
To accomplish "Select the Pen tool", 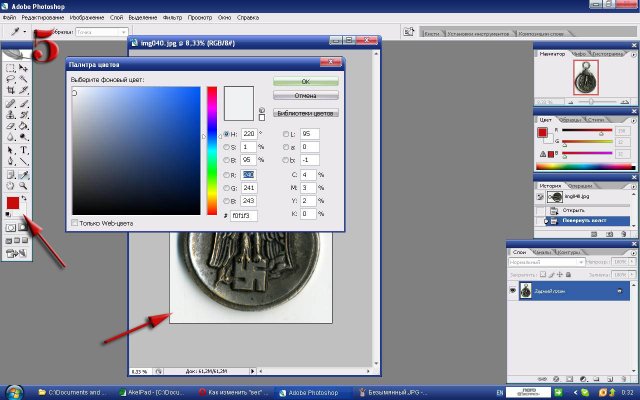I will (x=11, y=161).
